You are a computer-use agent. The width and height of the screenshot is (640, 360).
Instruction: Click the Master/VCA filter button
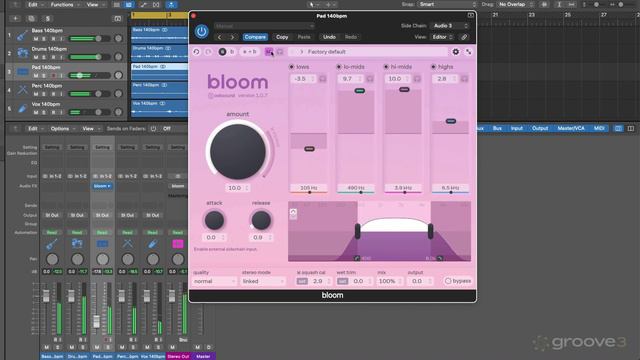tap(571, 129)
